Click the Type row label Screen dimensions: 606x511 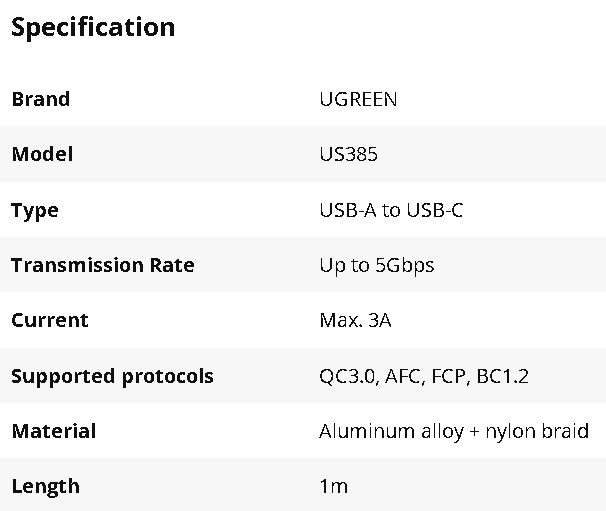35,210
